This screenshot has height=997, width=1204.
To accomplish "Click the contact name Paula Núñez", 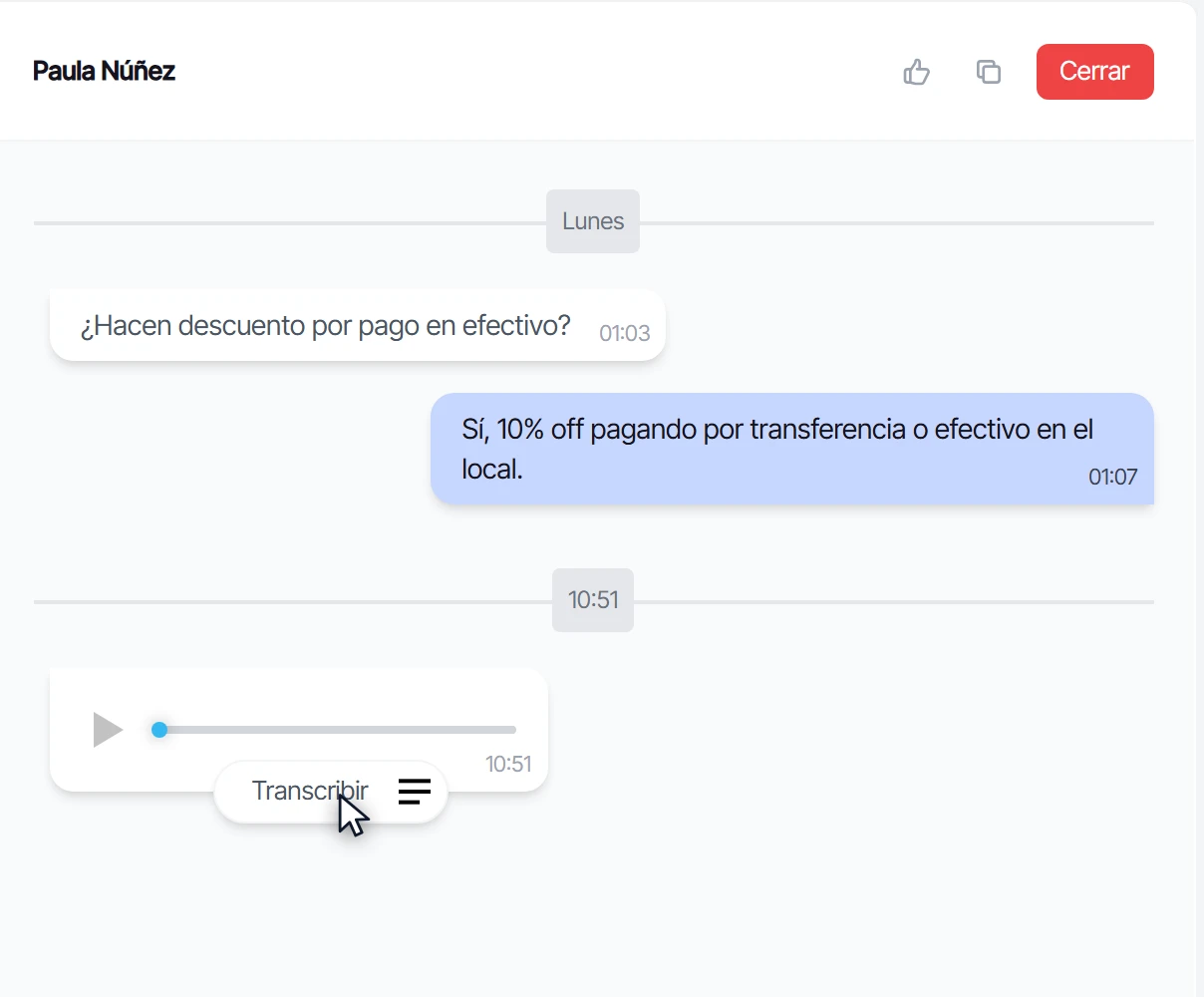I will pos(105,71).
